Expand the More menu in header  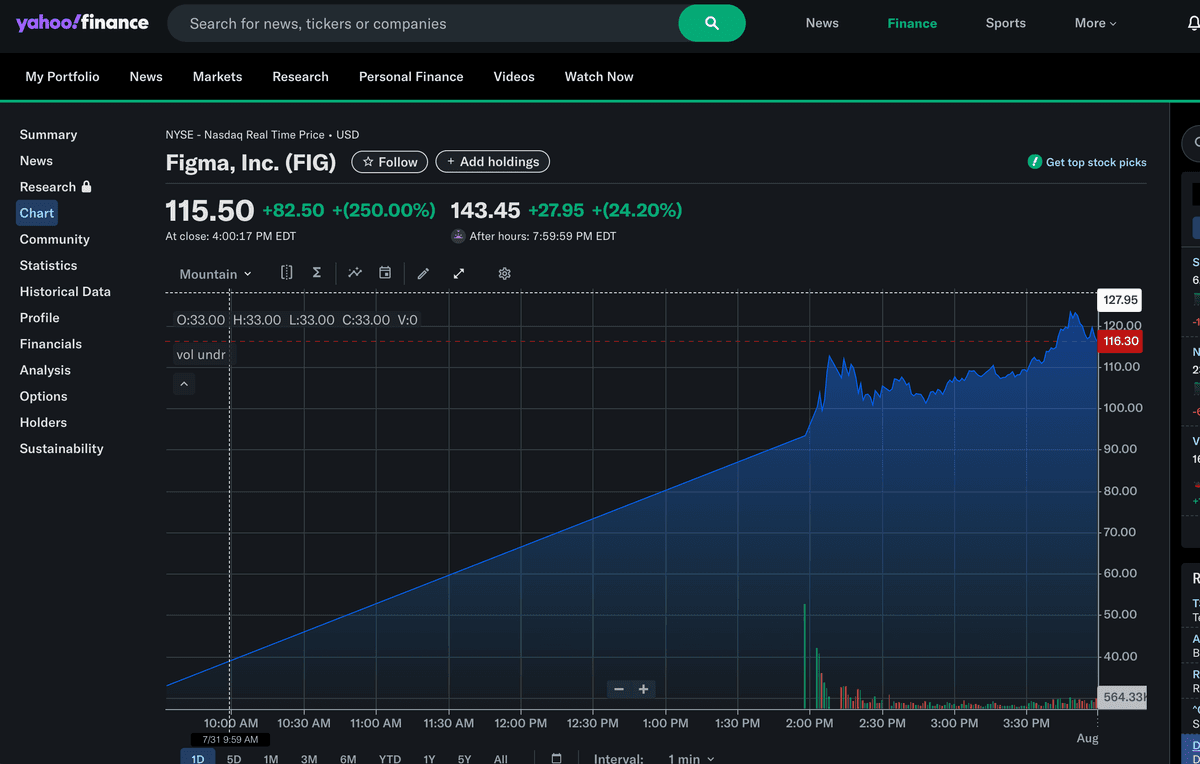pos(1096,23)
